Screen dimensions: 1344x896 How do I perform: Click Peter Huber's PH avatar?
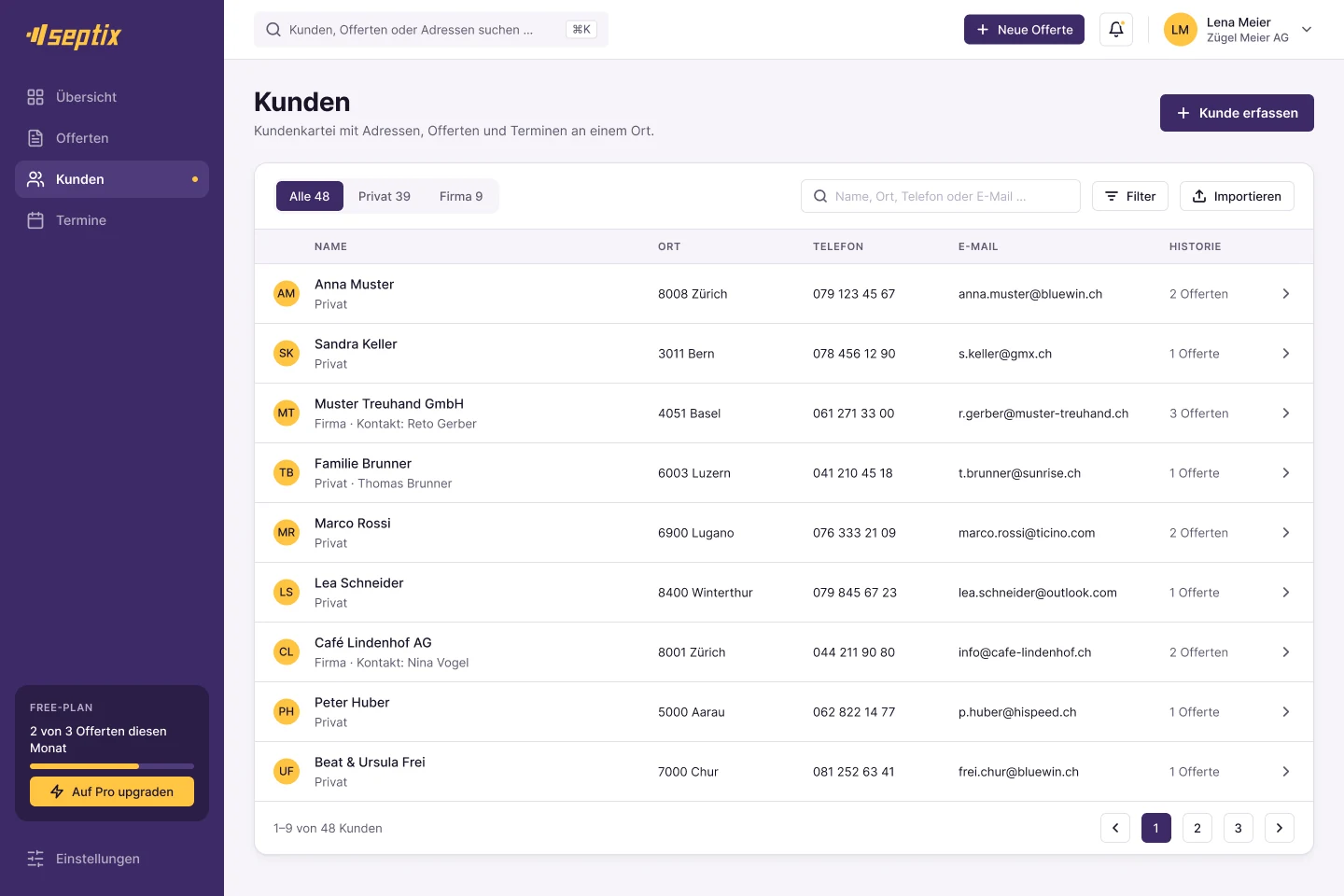coord(287,711)
